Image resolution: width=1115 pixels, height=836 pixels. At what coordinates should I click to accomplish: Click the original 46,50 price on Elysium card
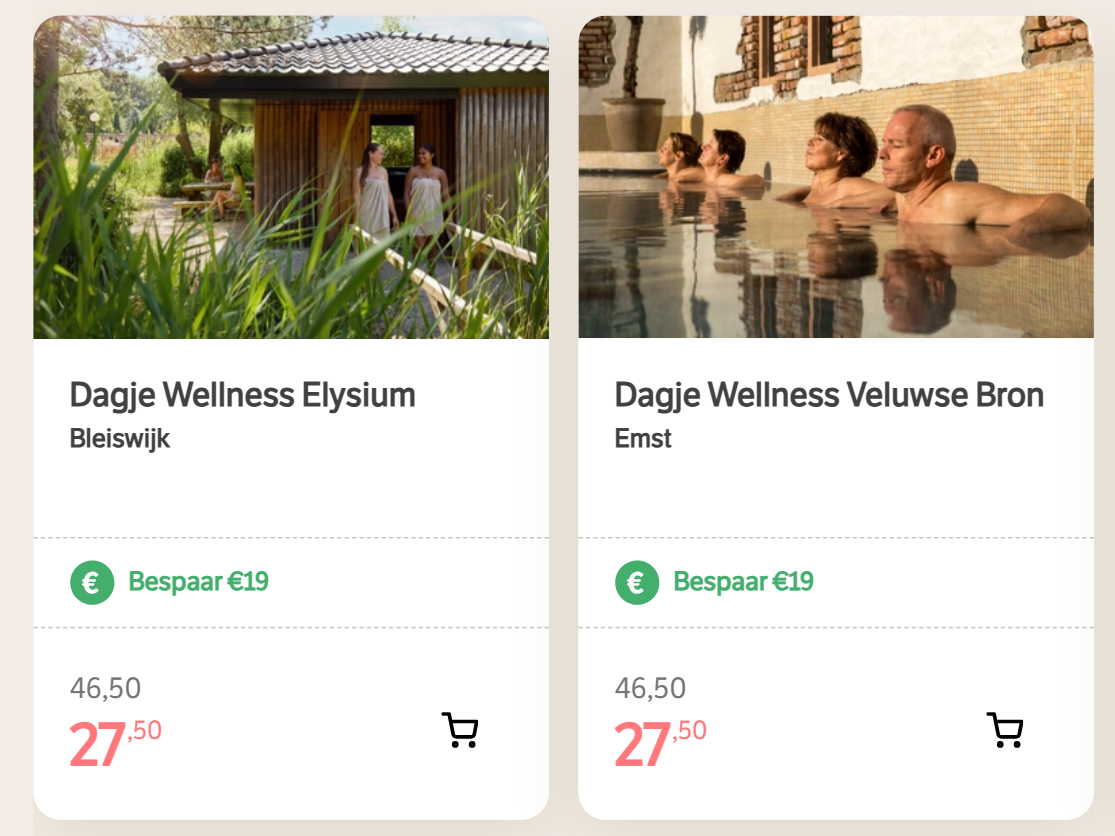click(x=105, y=688)
